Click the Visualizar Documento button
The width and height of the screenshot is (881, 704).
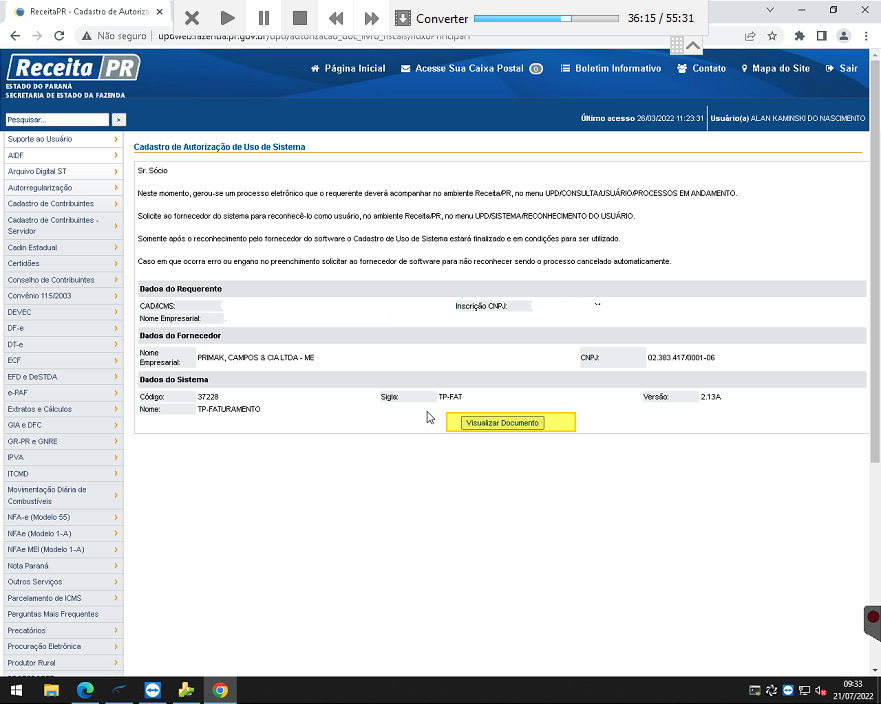coord(502,423)
